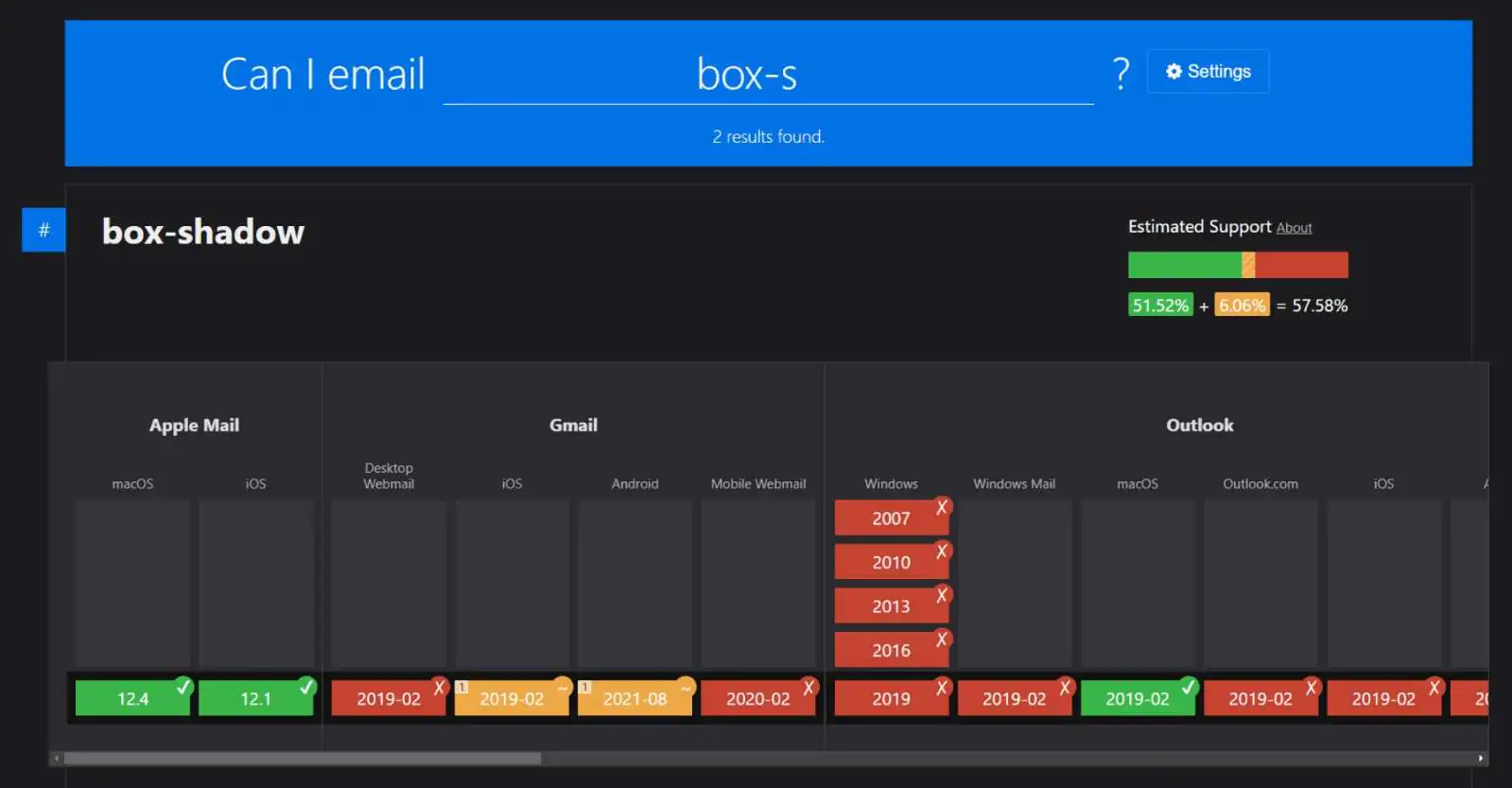Select Outlook Windows 2010 cell
The width and height of the screenshot is (1512, 788).
pyautogui.click(x=892, y=562)
